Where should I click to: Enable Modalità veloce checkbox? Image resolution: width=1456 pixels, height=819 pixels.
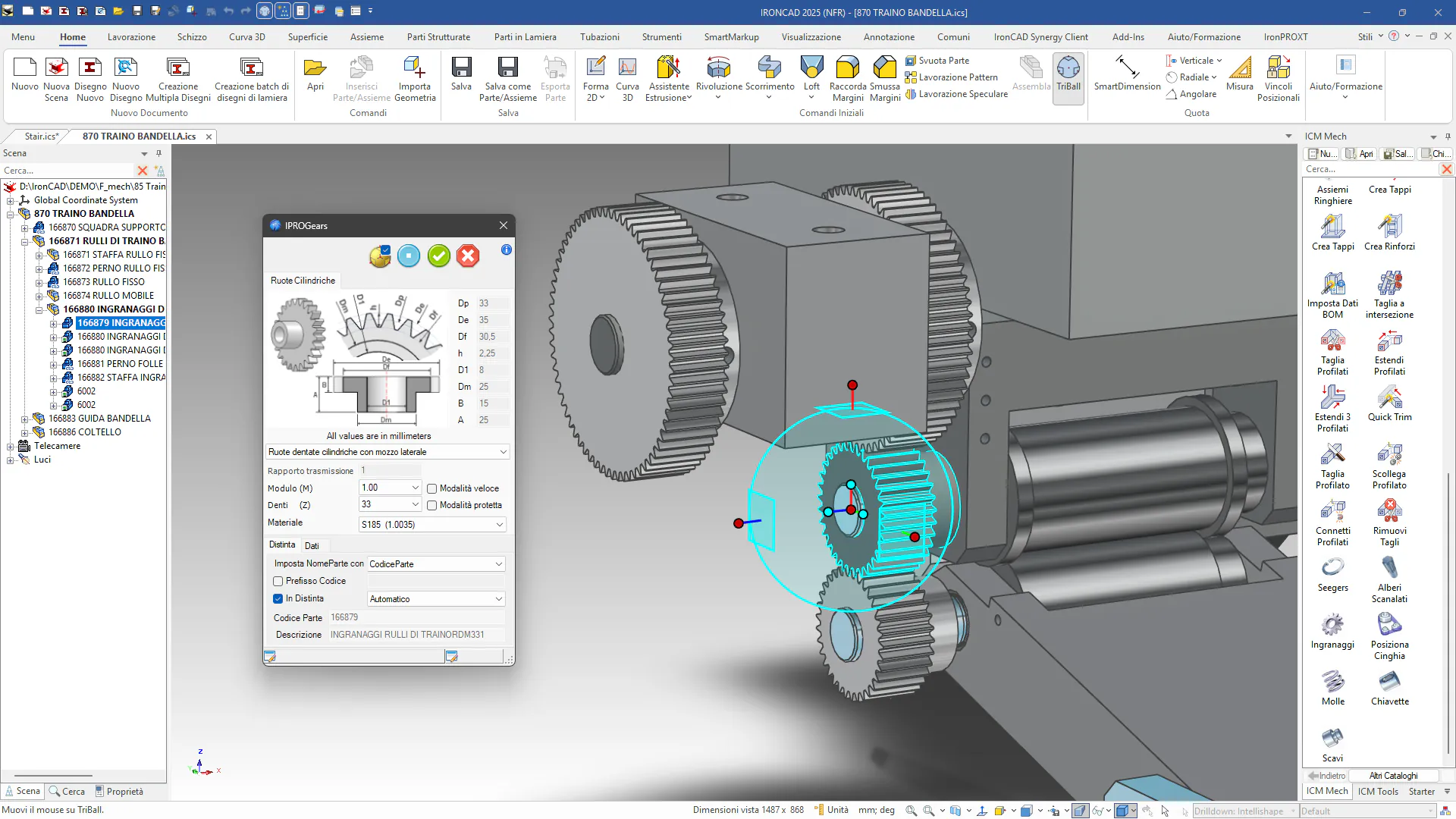pyautogui.click(x=432, y=489)
